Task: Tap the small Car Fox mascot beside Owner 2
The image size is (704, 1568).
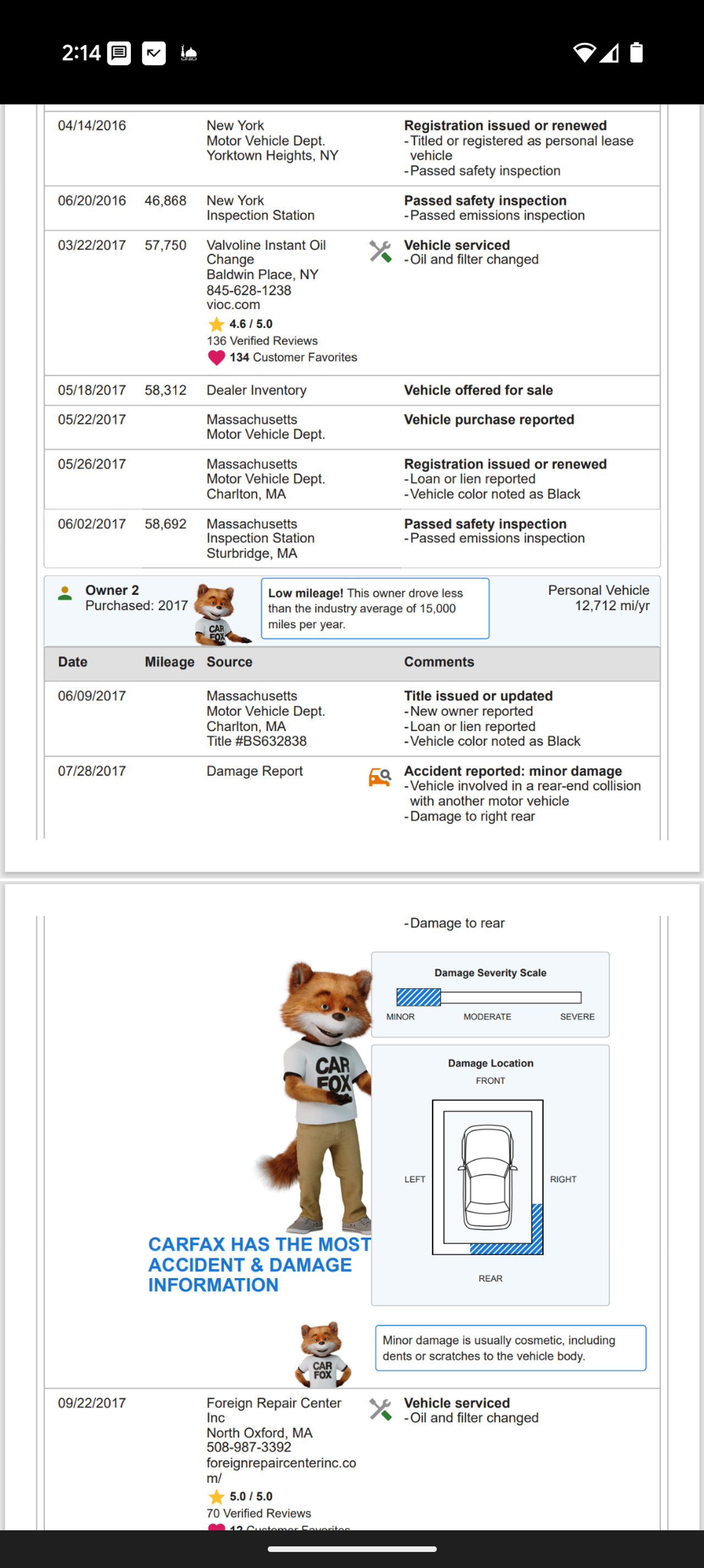Action: [x=219, y=613]
